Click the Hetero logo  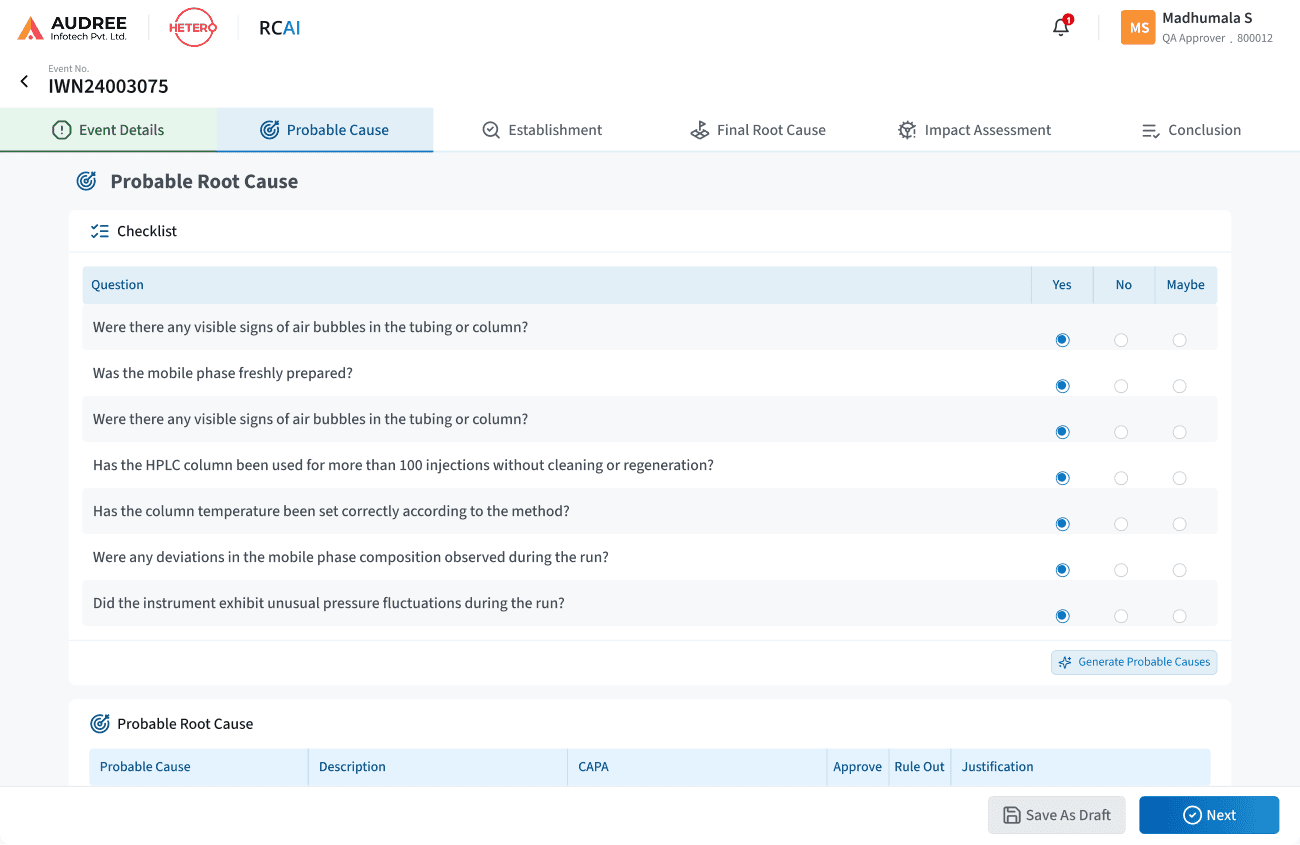[192, 27]
